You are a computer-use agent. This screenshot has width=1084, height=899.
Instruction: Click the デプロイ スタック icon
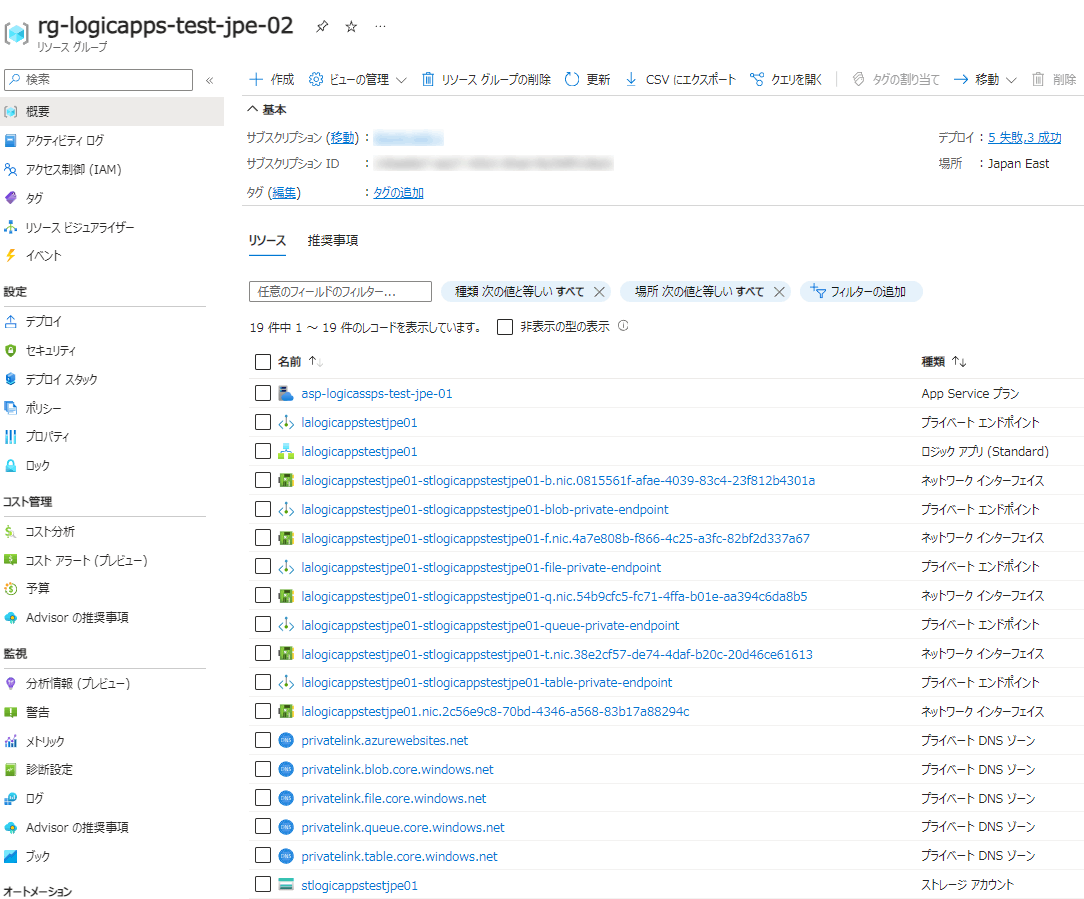tap(10, 379)
